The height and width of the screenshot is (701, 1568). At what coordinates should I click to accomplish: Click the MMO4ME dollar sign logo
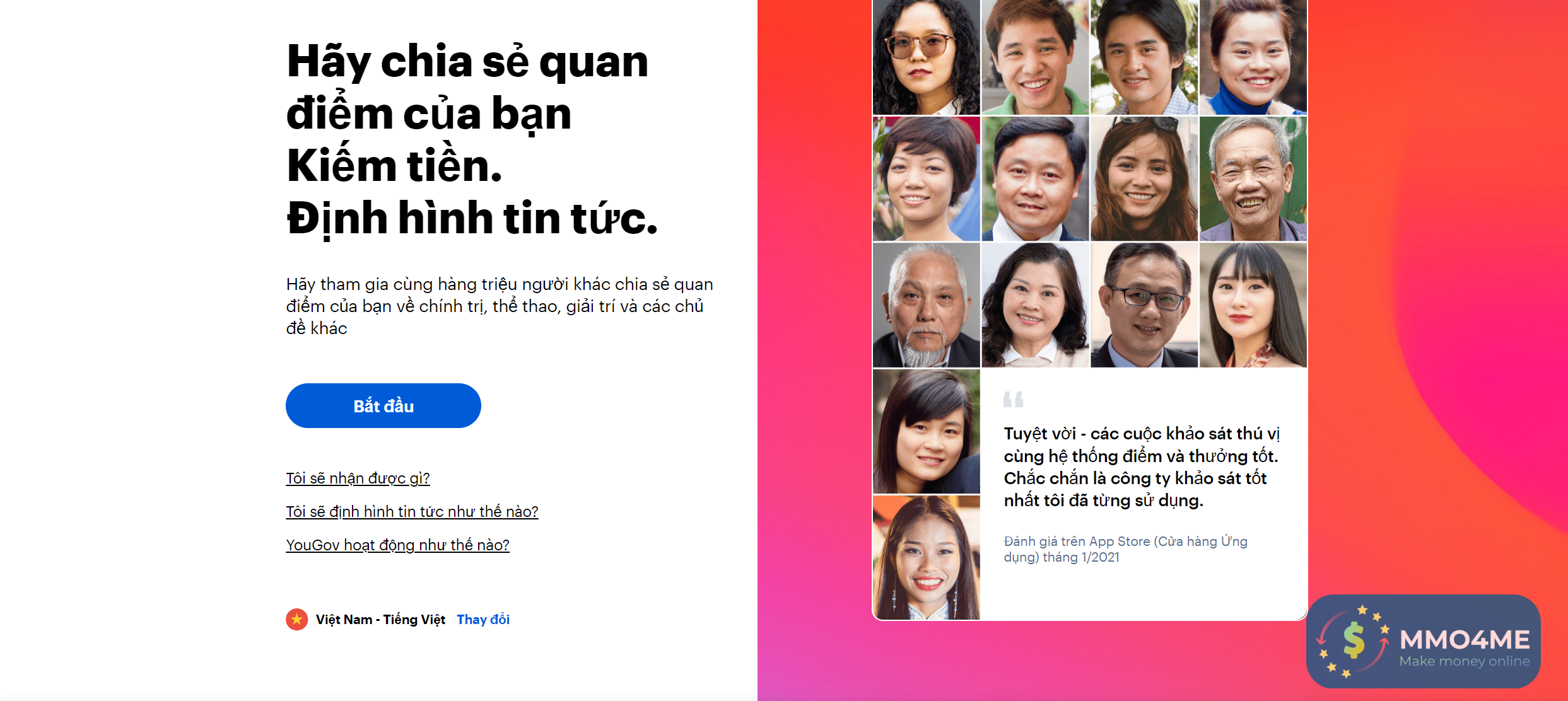pos(1354,641)
